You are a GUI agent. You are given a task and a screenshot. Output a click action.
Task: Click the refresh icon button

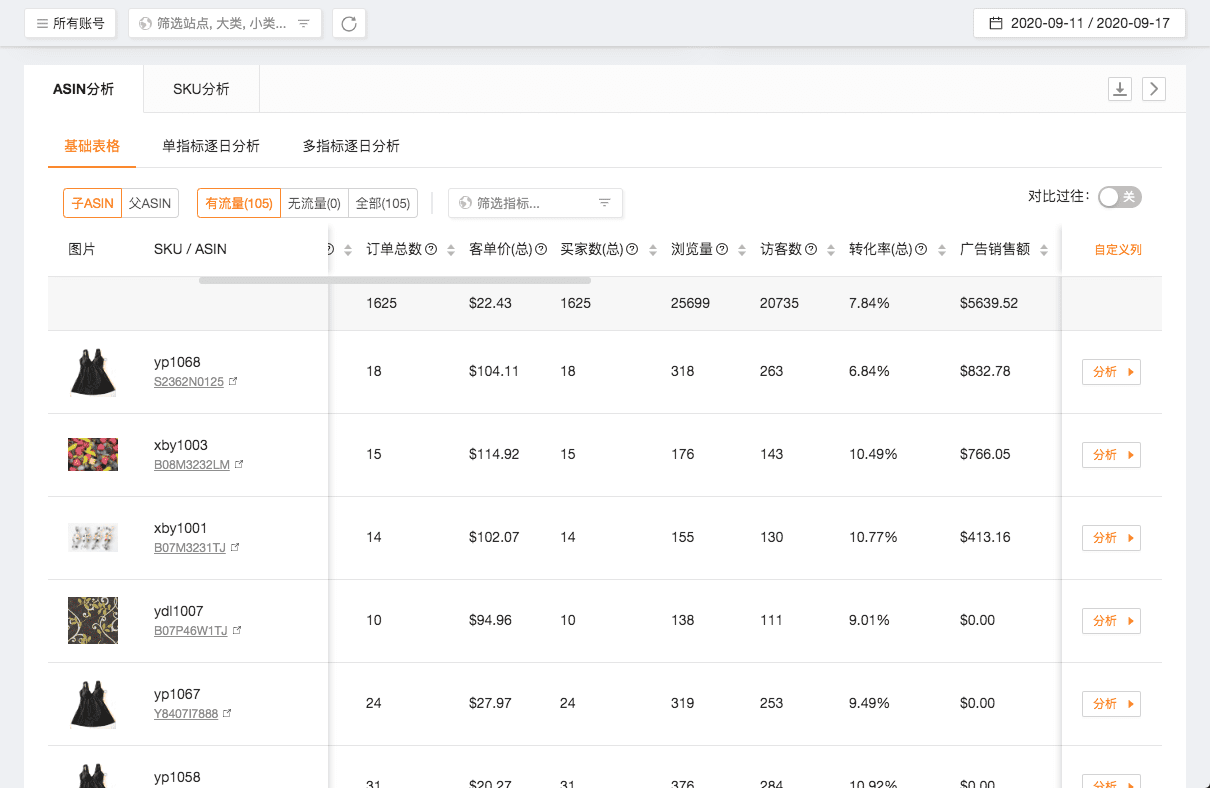pyautogui.click(x=349, y=24)
